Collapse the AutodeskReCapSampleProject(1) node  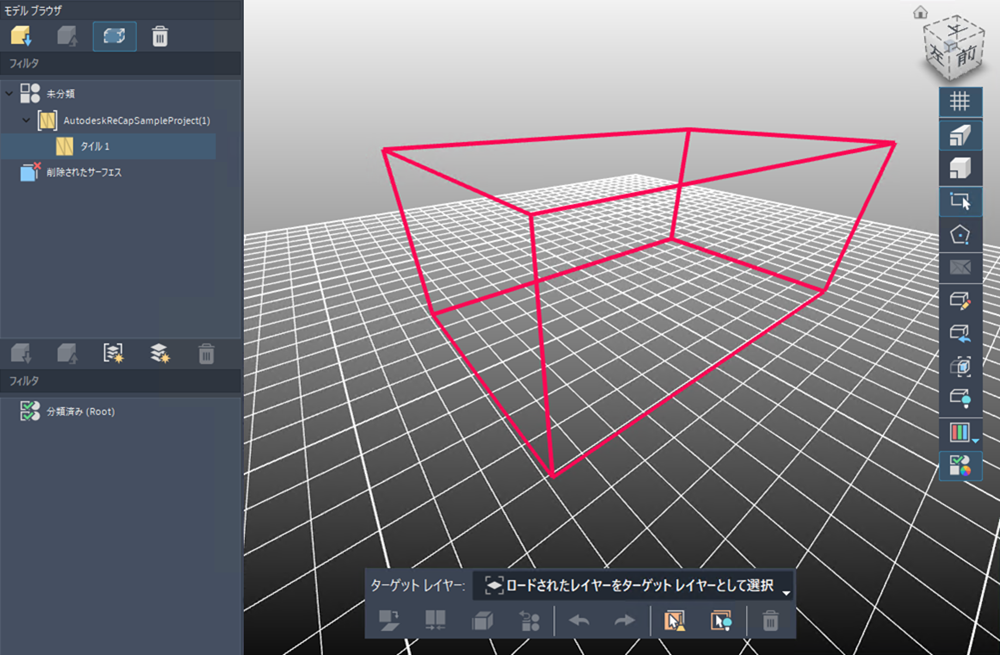coord(26,120)
